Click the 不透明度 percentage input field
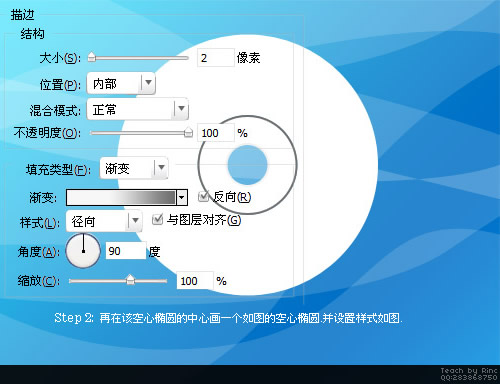This screenshot has width=500, height=384. (216, 133)
